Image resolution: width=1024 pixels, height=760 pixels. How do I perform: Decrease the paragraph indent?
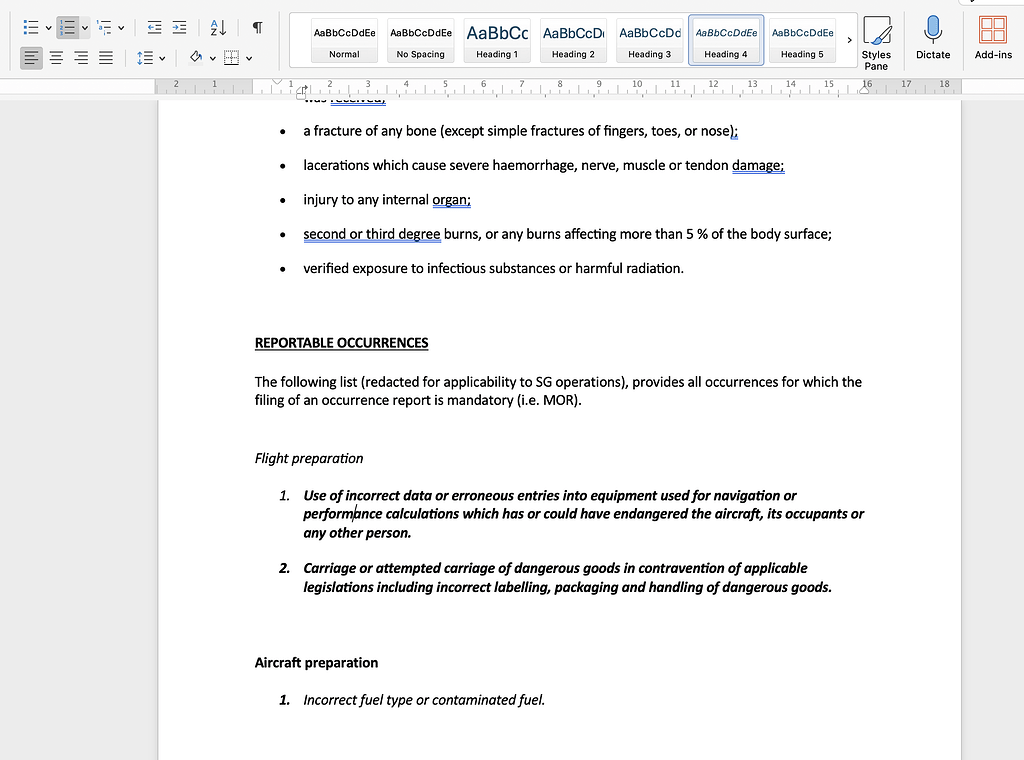click(x=154, y=27)
